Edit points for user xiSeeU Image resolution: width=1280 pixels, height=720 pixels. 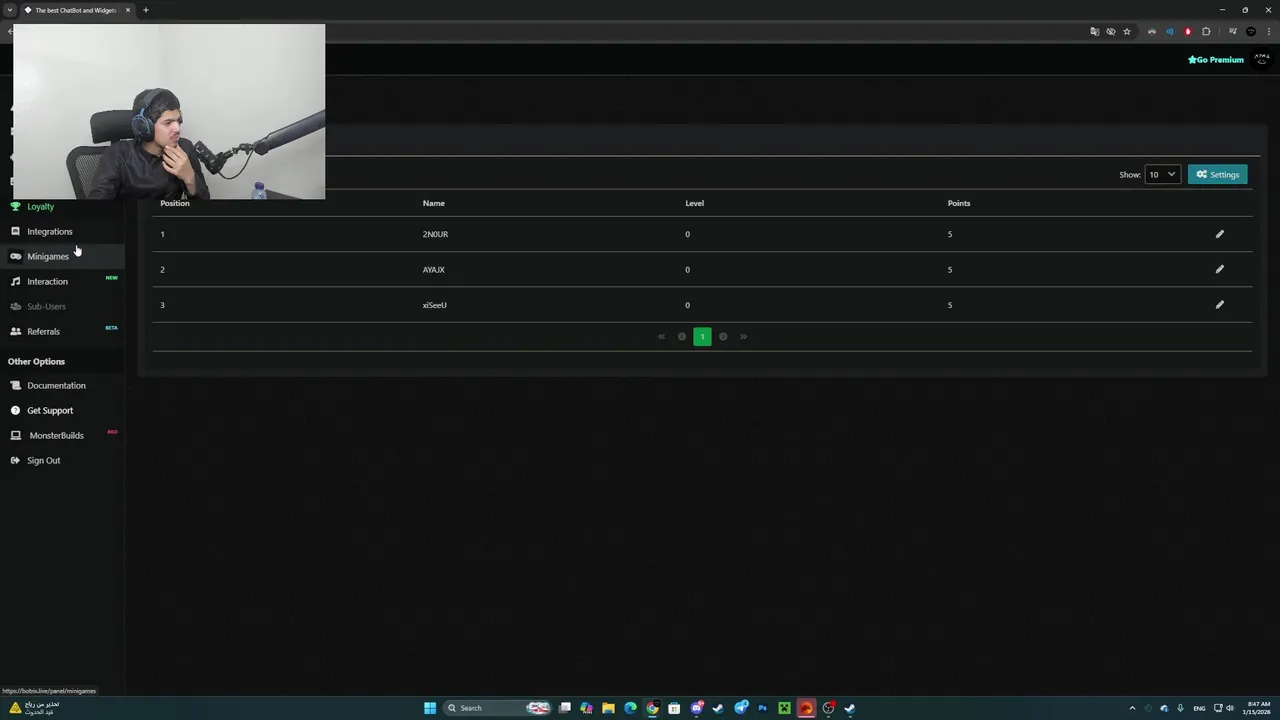(1219, 305)
